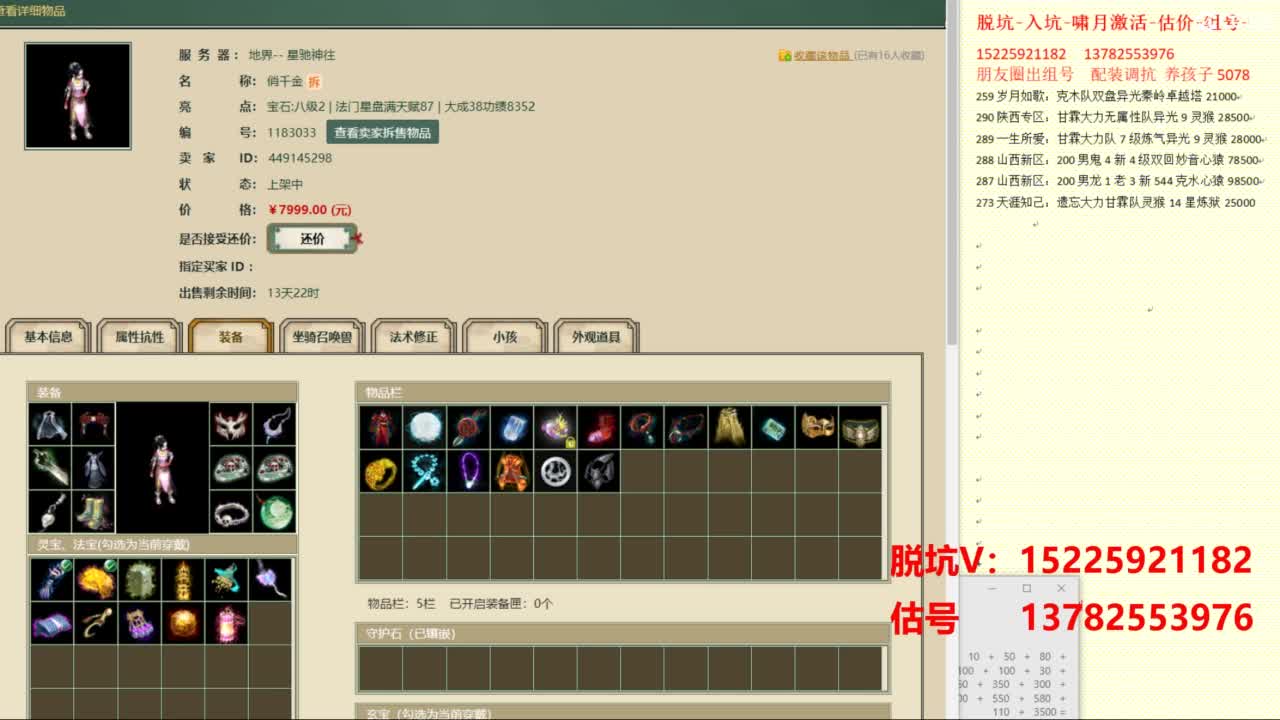1280x720 pixels.
Task: Open the white ring disc item
Action: 555,471
